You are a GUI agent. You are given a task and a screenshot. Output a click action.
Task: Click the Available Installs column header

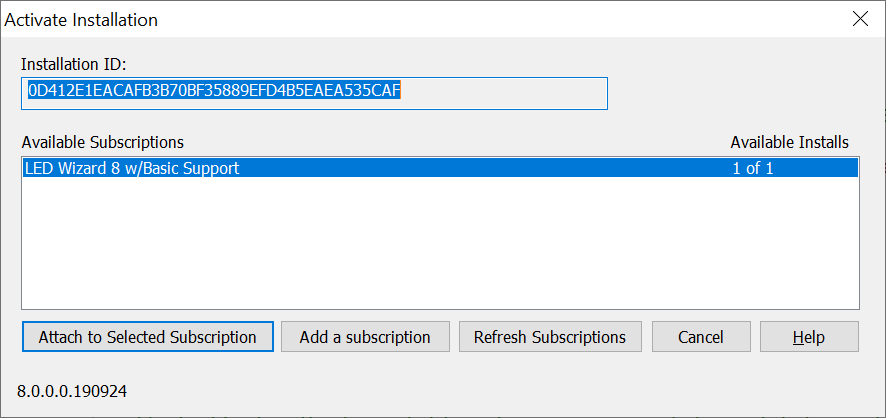click(789, 142)
